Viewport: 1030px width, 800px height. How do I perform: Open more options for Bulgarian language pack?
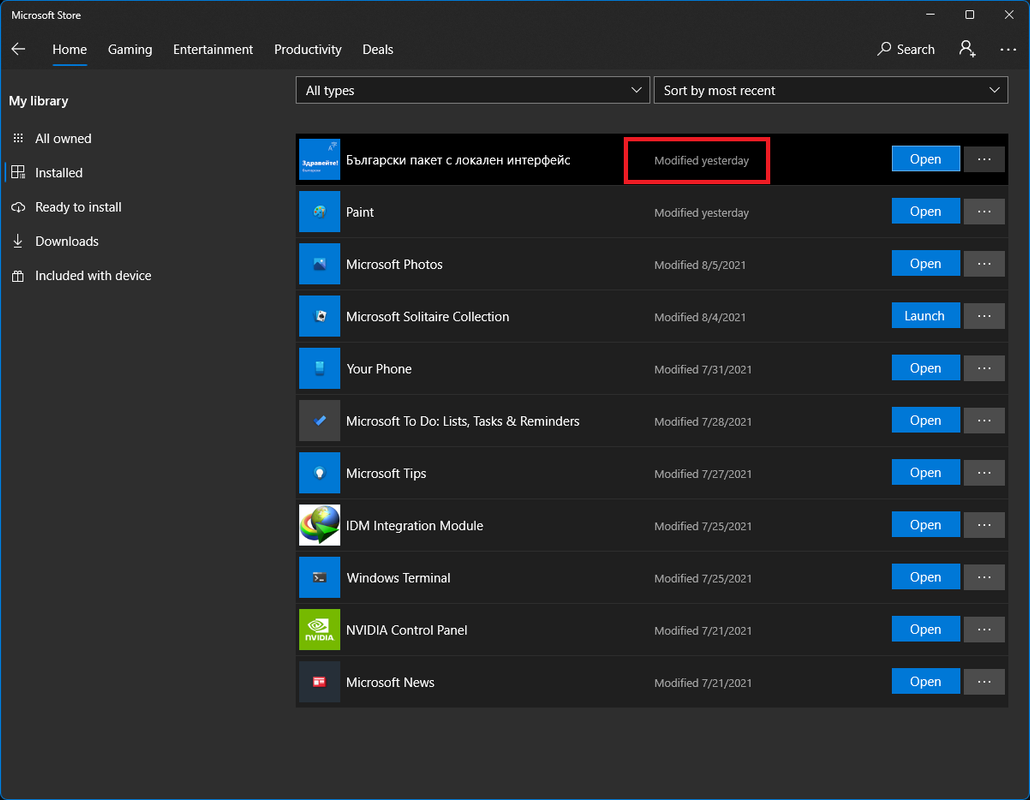(x=983, y=159)
